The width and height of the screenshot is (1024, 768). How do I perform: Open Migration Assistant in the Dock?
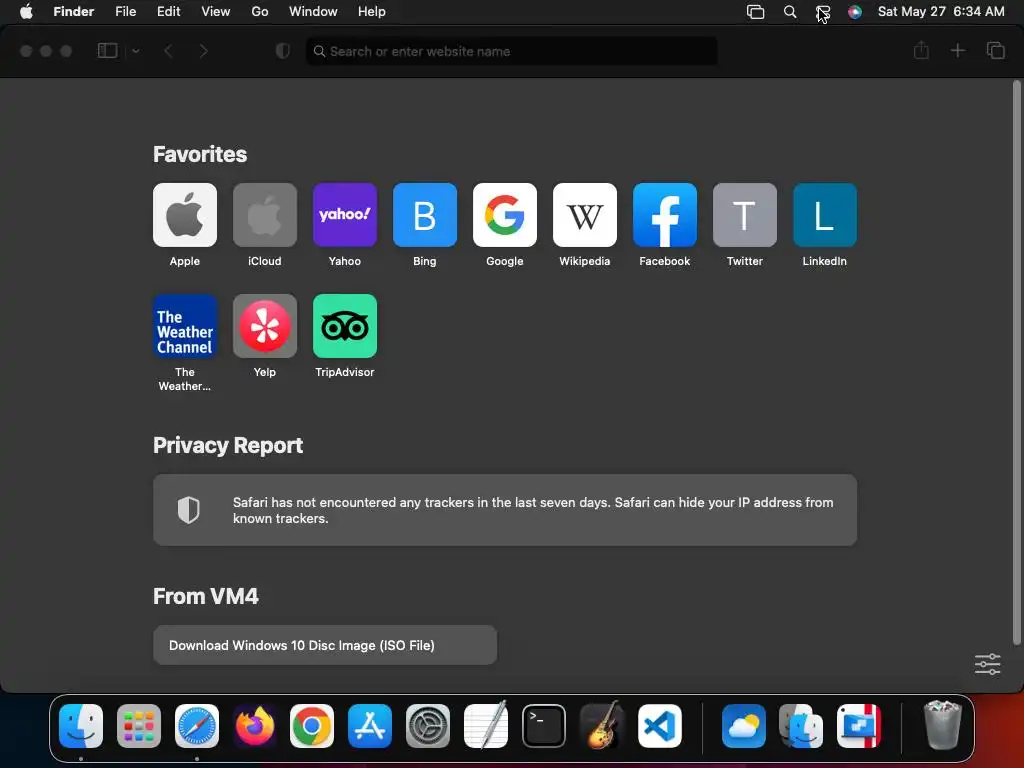click(801, 726)
